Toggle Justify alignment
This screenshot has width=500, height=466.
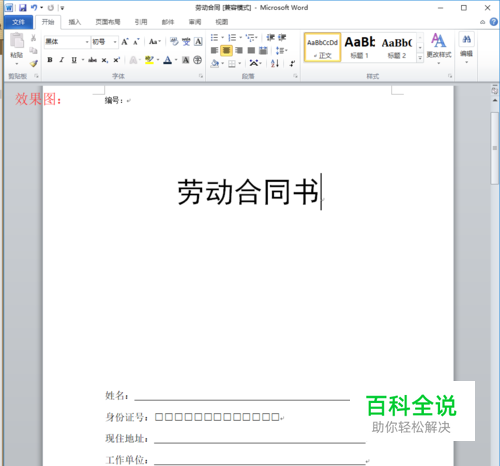[251, 50]
